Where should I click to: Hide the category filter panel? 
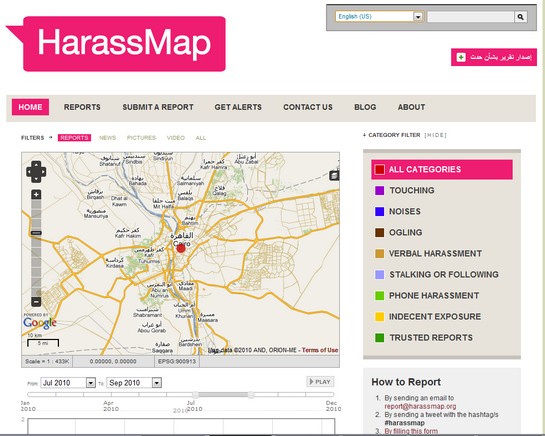tap(435, 135)
